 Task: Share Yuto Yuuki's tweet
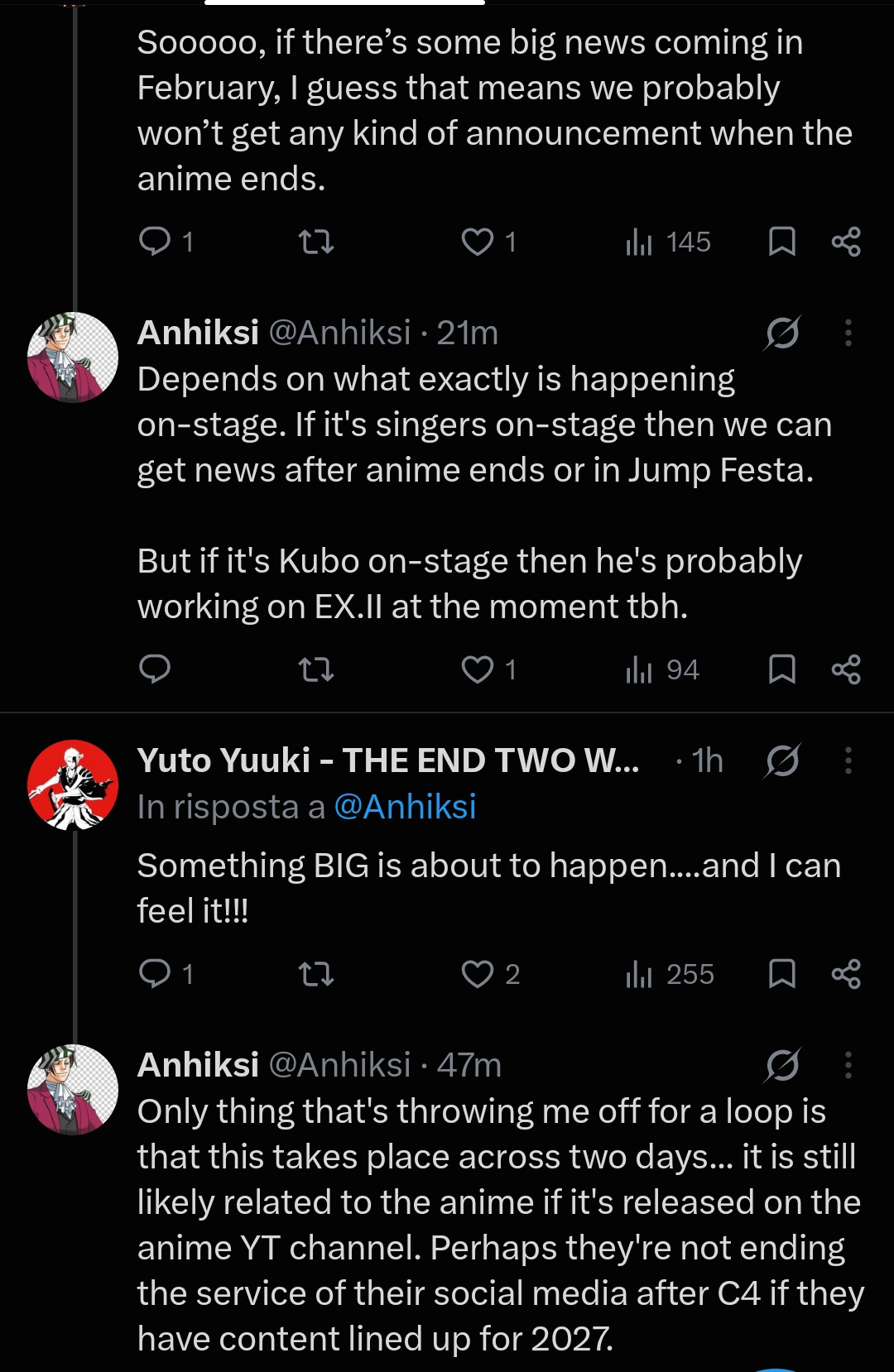(846, 974)
